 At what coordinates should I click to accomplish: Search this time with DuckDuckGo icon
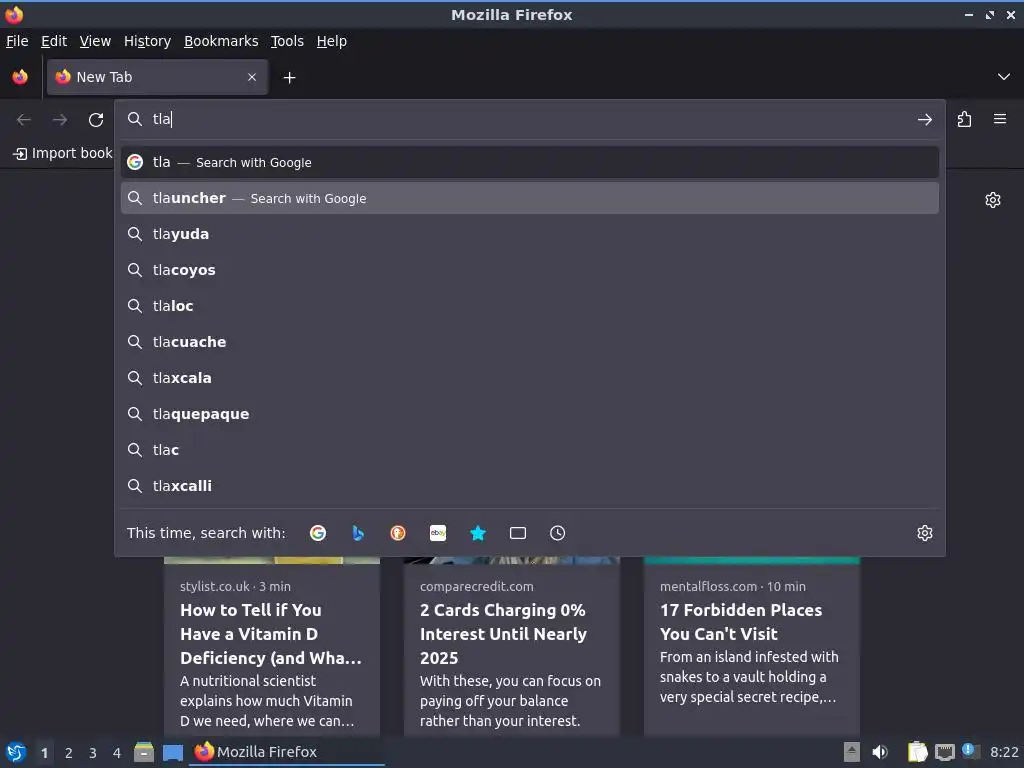pos(398,533)
